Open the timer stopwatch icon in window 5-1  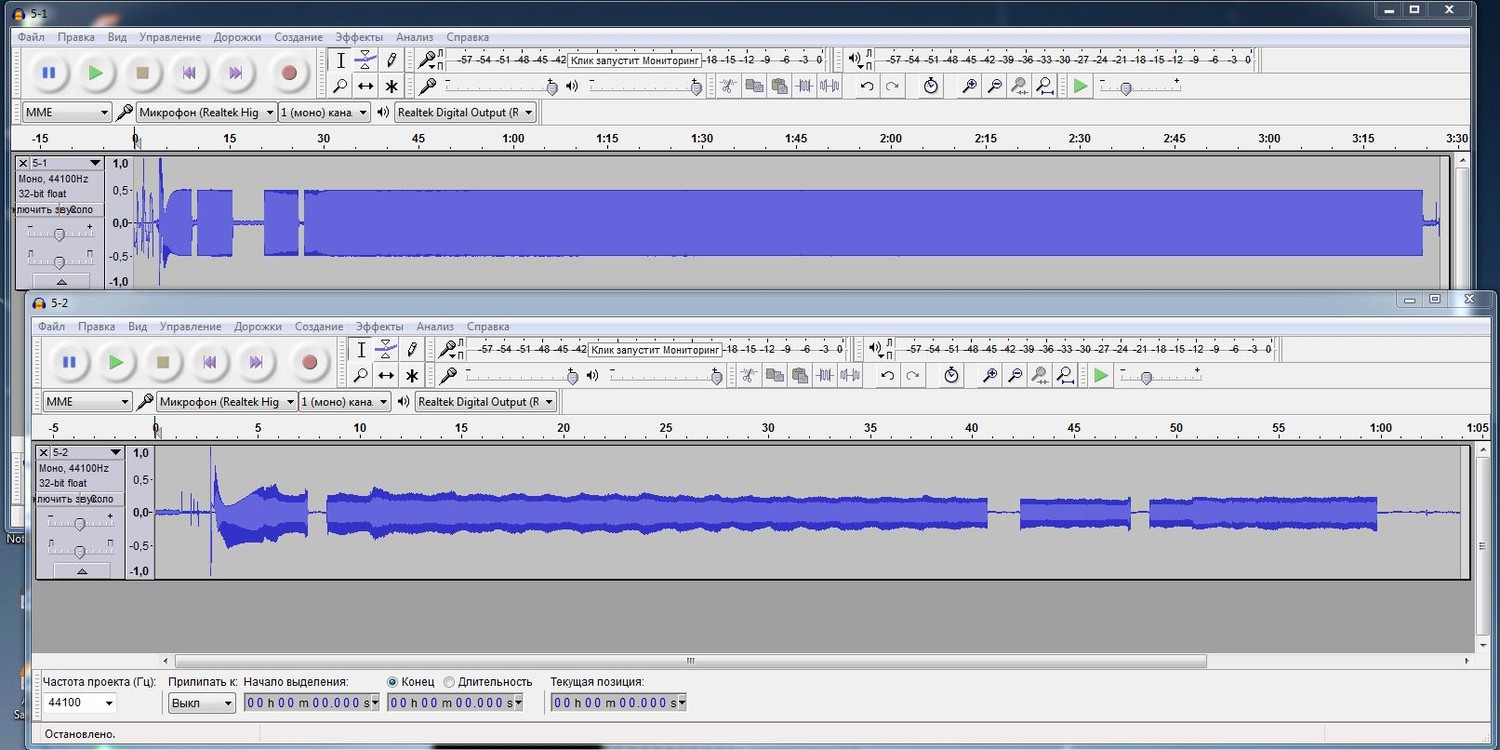click(931, 87)
